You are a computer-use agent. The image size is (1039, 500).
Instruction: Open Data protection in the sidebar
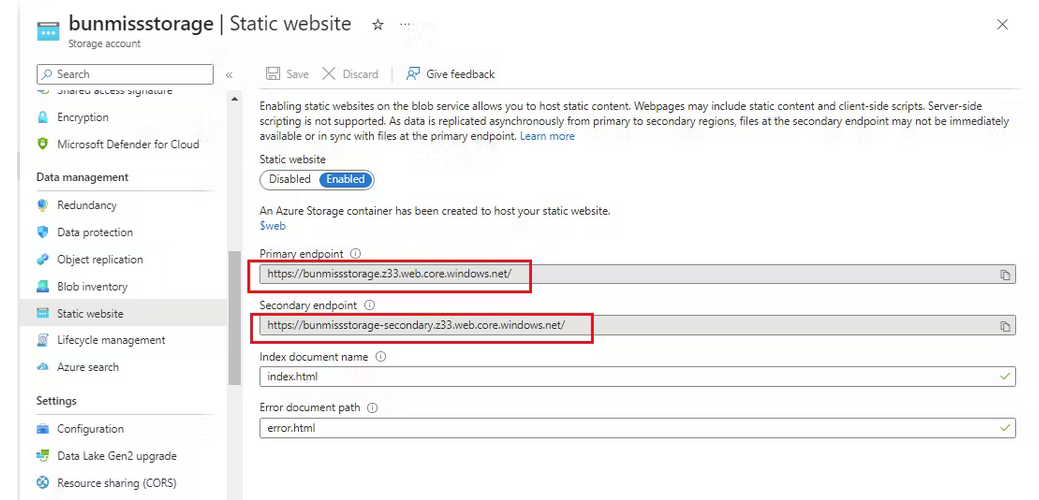pos(95,232)
